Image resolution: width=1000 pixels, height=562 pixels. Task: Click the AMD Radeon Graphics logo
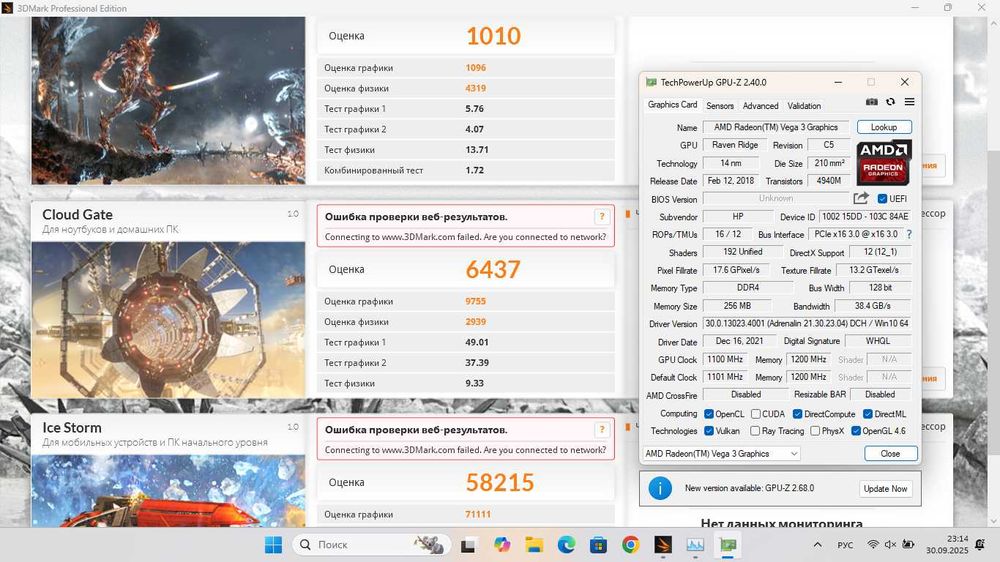click(883, 163)
